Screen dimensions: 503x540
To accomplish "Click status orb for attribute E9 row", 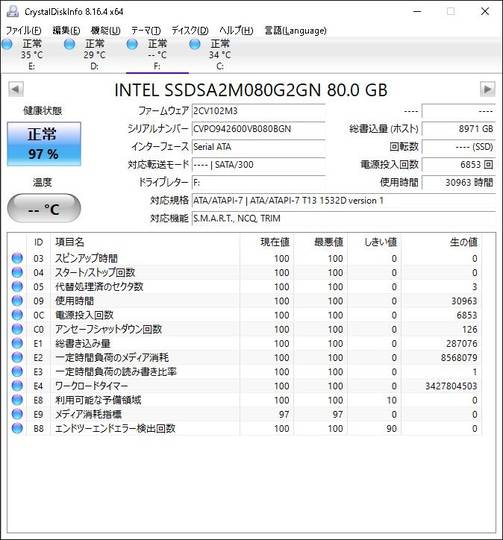I will 17,414.
